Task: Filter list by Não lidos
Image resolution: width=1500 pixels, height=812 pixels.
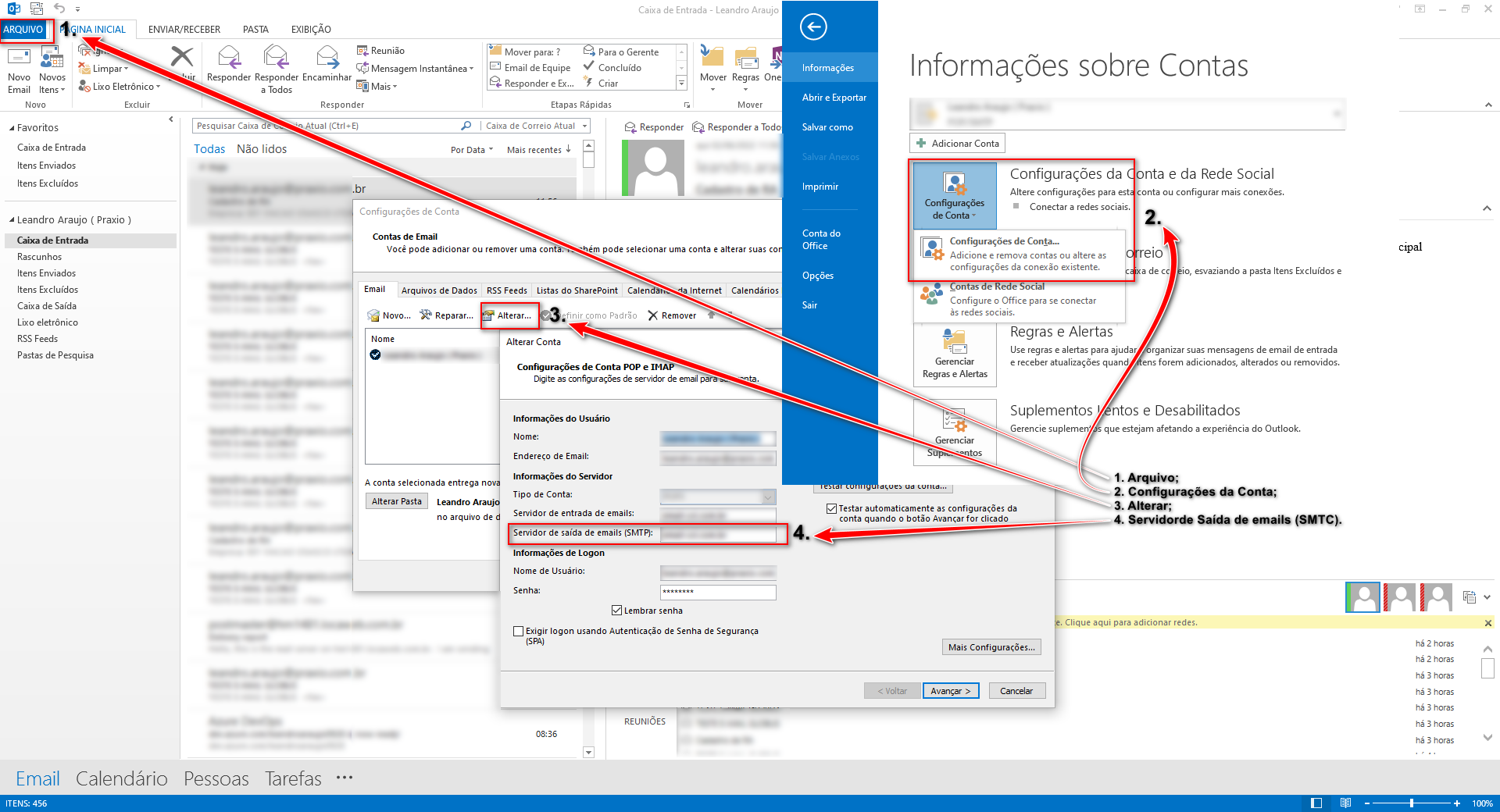Action: coord(262,149)
